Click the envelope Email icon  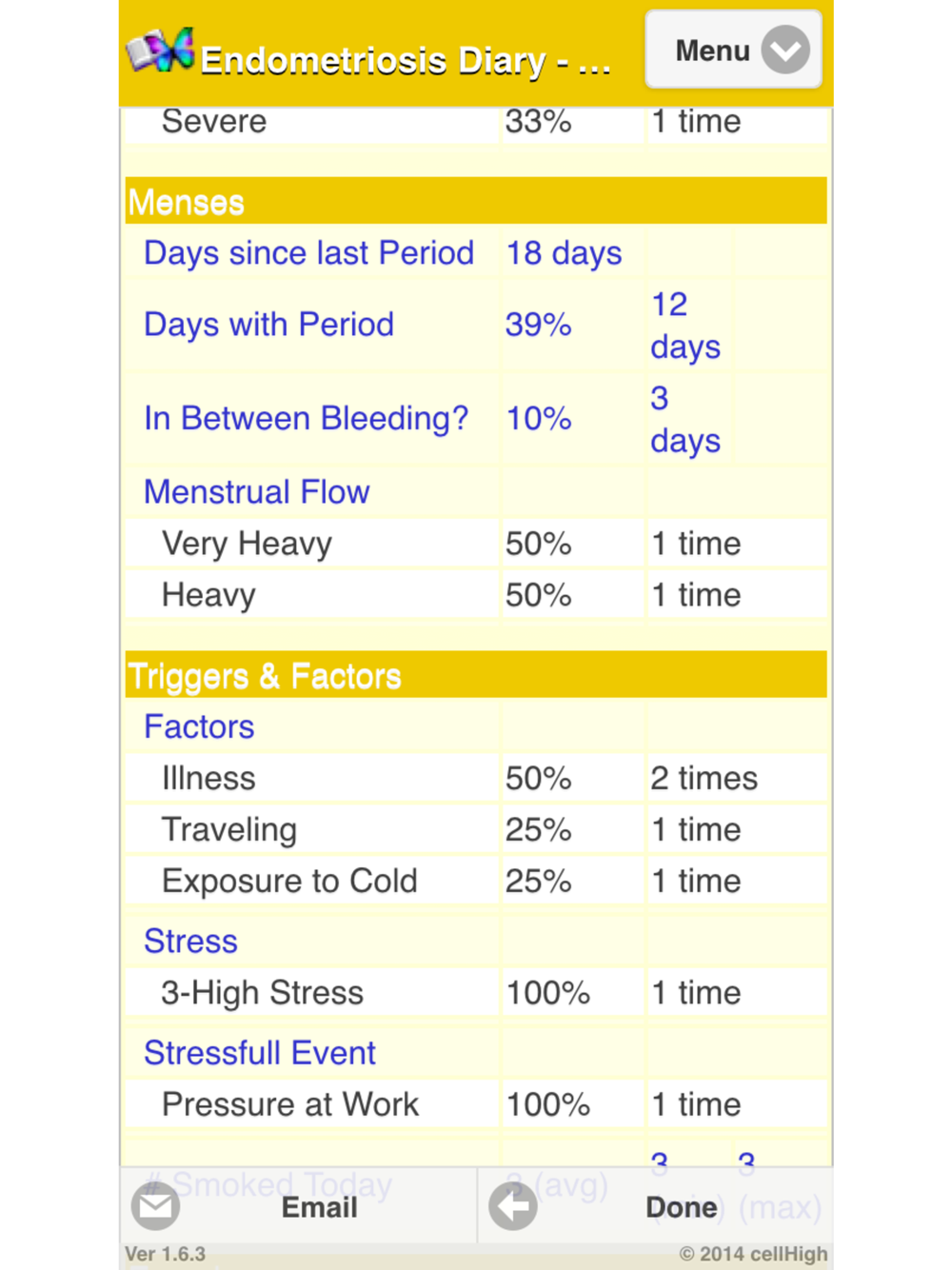[x=155, y=1206]
